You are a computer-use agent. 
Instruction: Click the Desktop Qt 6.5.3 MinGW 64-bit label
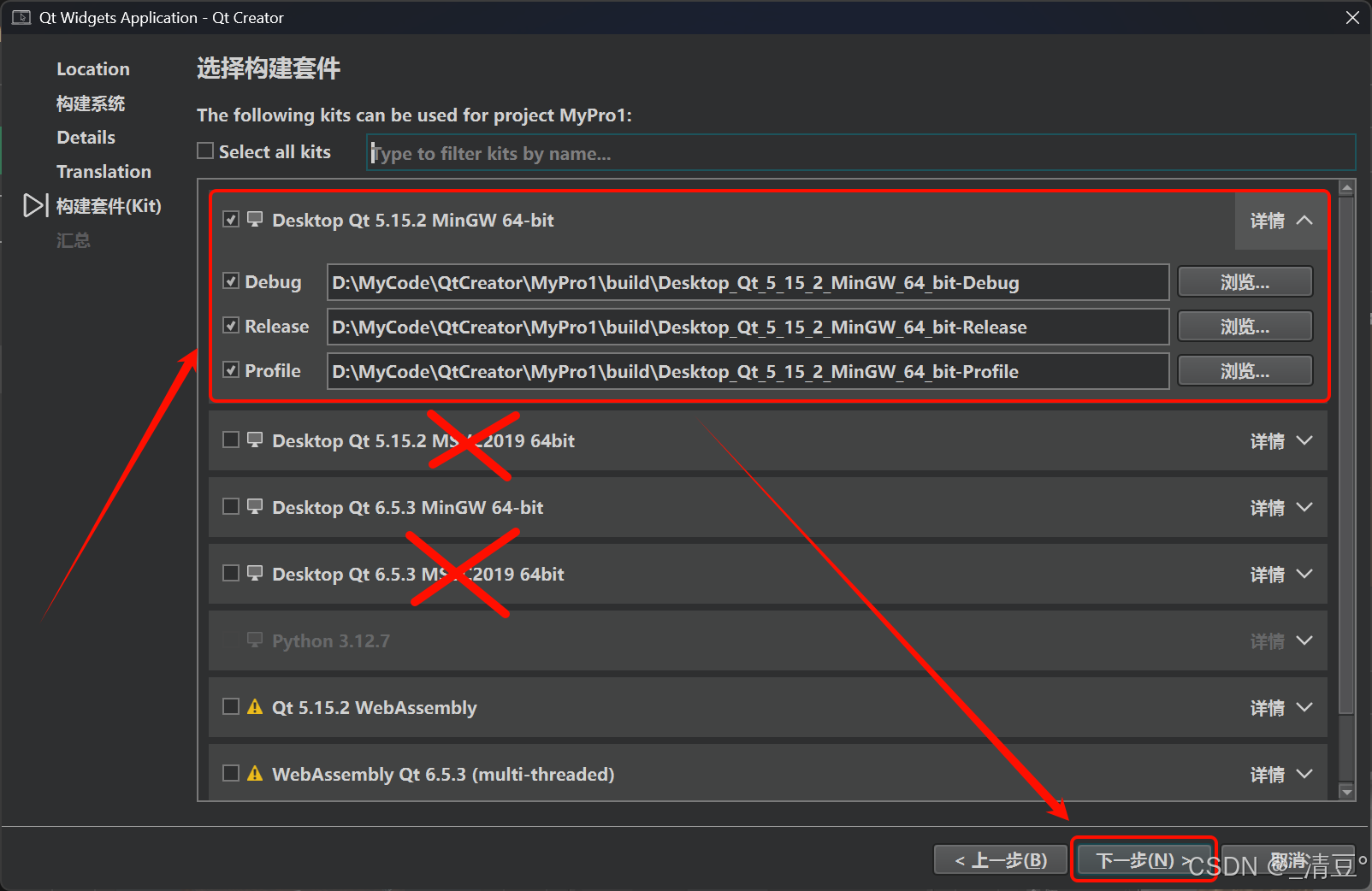coord(407,508)
